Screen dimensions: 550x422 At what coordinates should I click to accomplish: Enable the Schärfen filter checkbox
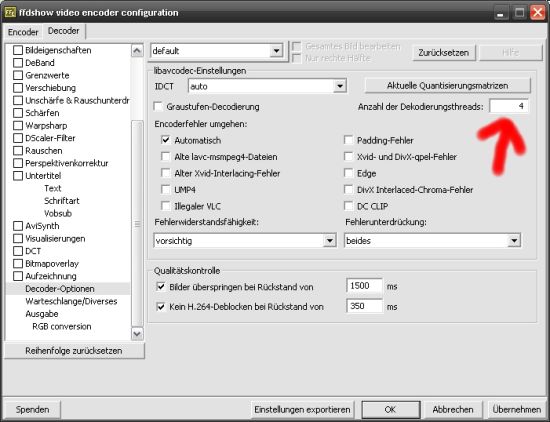(18, 113)
